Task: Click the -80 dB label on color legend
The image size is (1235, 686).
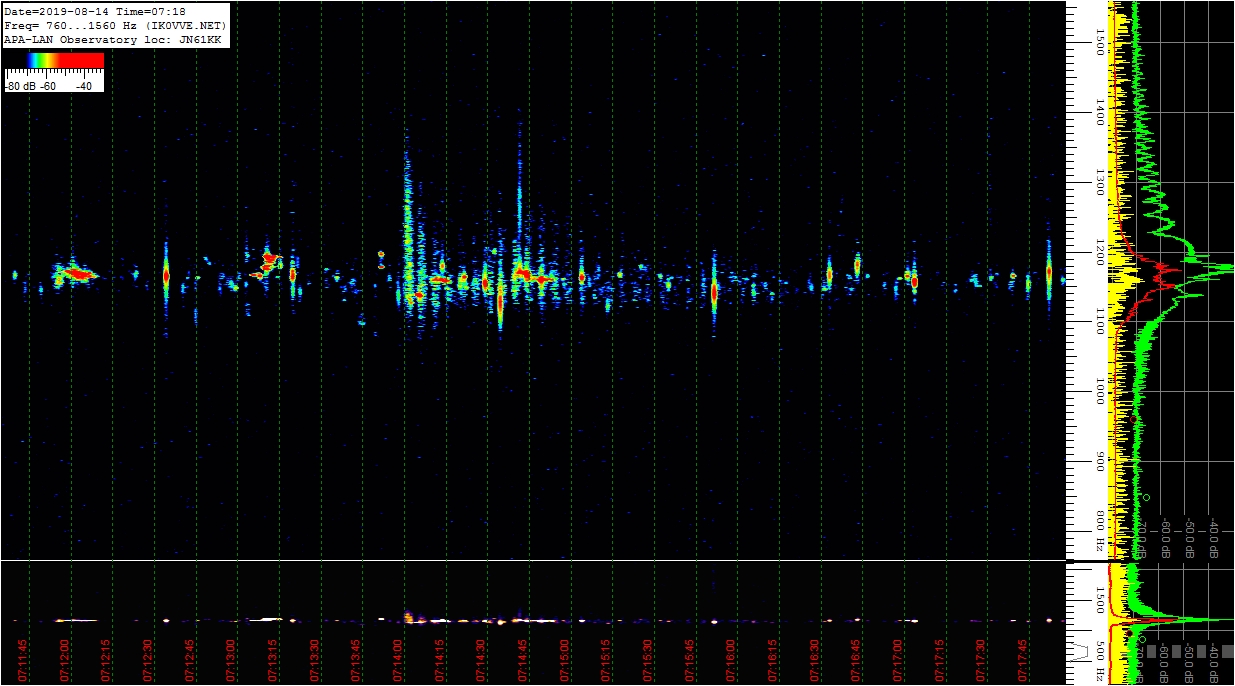Action: tap(19, 86)
